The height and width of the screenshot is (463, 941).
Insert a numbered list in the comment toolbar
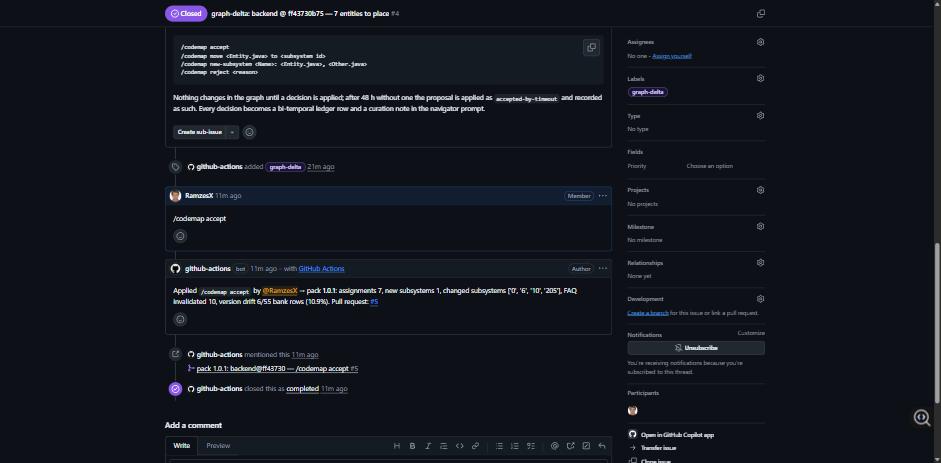(515, 446)
